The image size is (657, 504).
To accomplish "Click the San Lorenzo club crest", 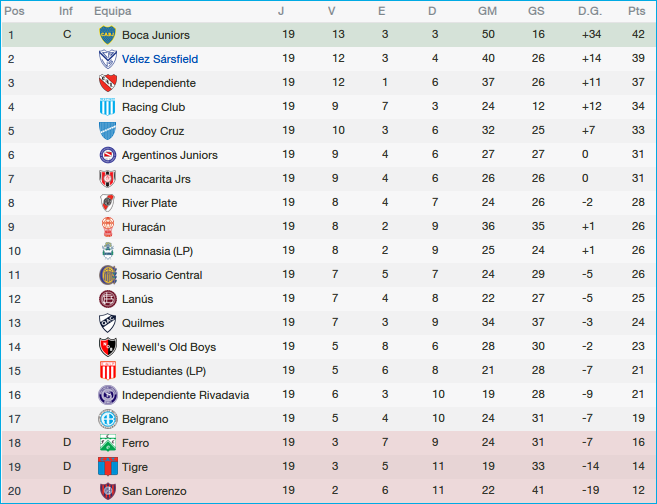I will (x=107, y=491).
